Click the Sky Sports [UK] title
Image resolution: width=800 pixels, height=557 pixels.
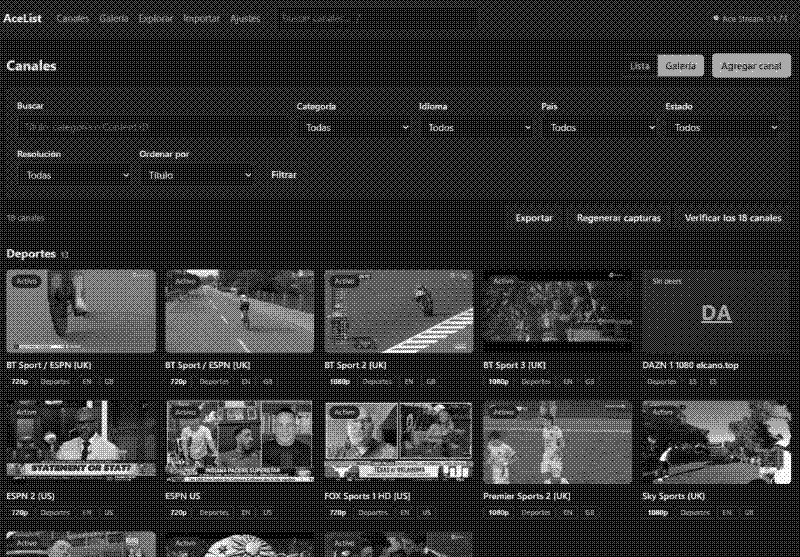click(x=673, y=496)
